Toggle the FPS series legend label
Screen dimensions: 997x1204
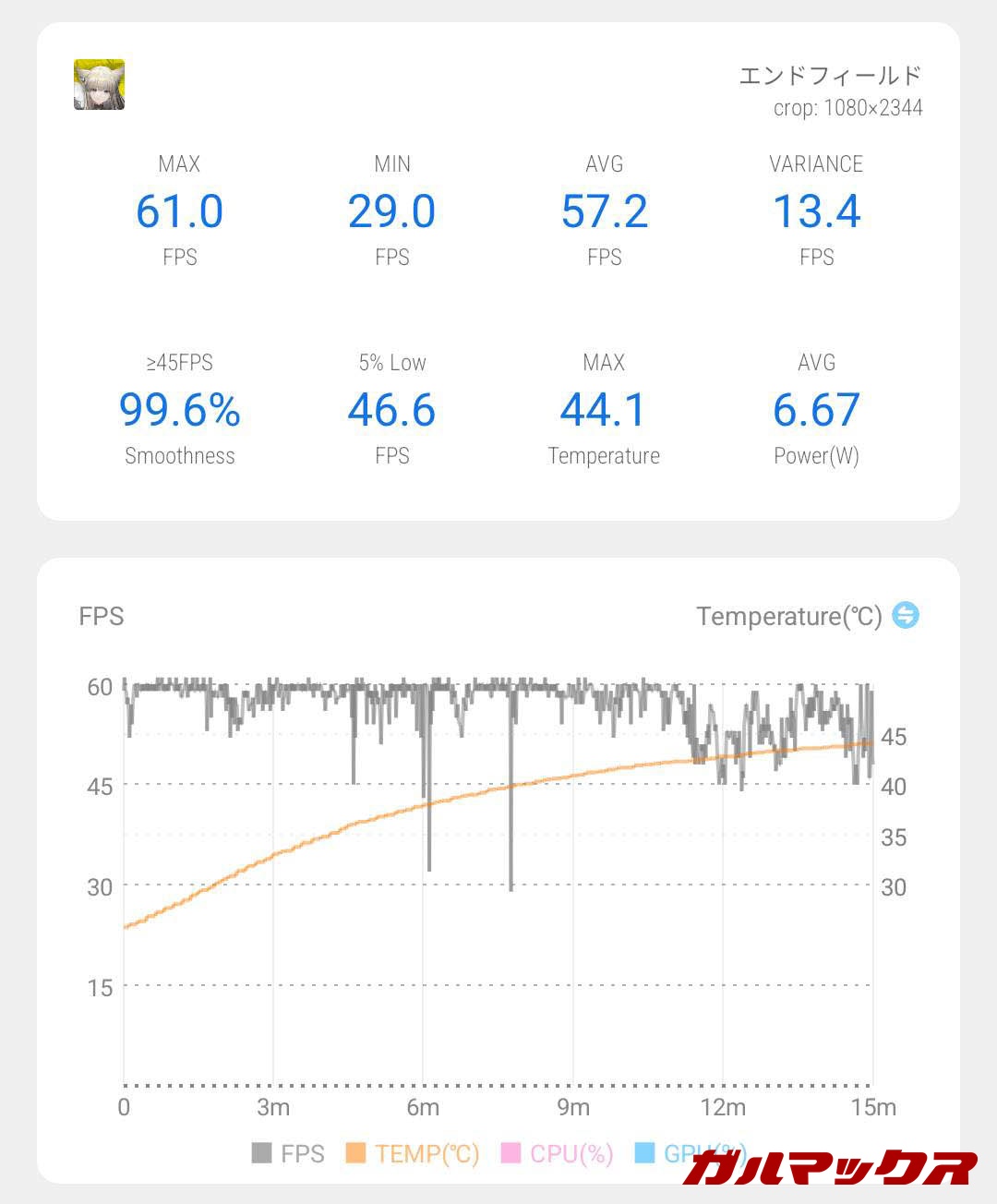(x=303, y=1154)
